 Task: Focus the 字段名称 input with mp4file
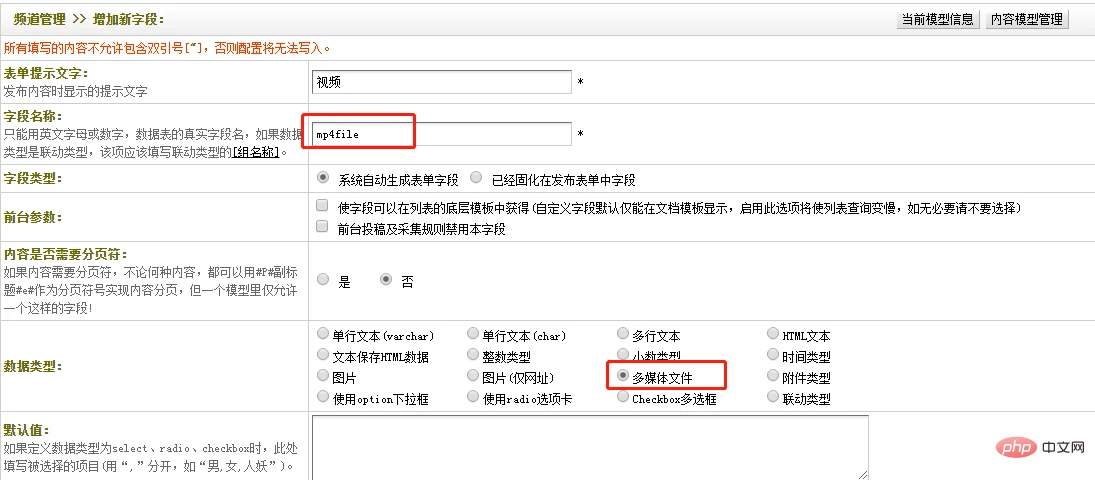(441, 133)
